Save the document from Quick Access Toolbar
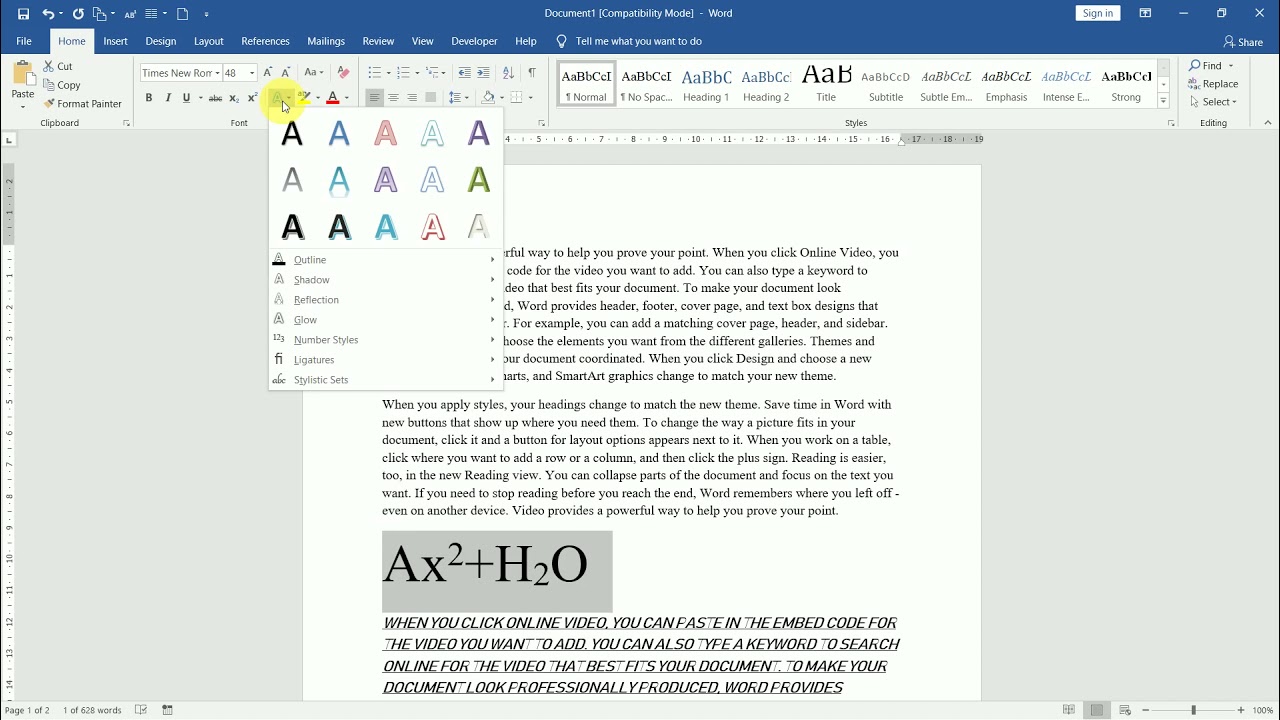Screen dimensions: 1280x720 23,14
